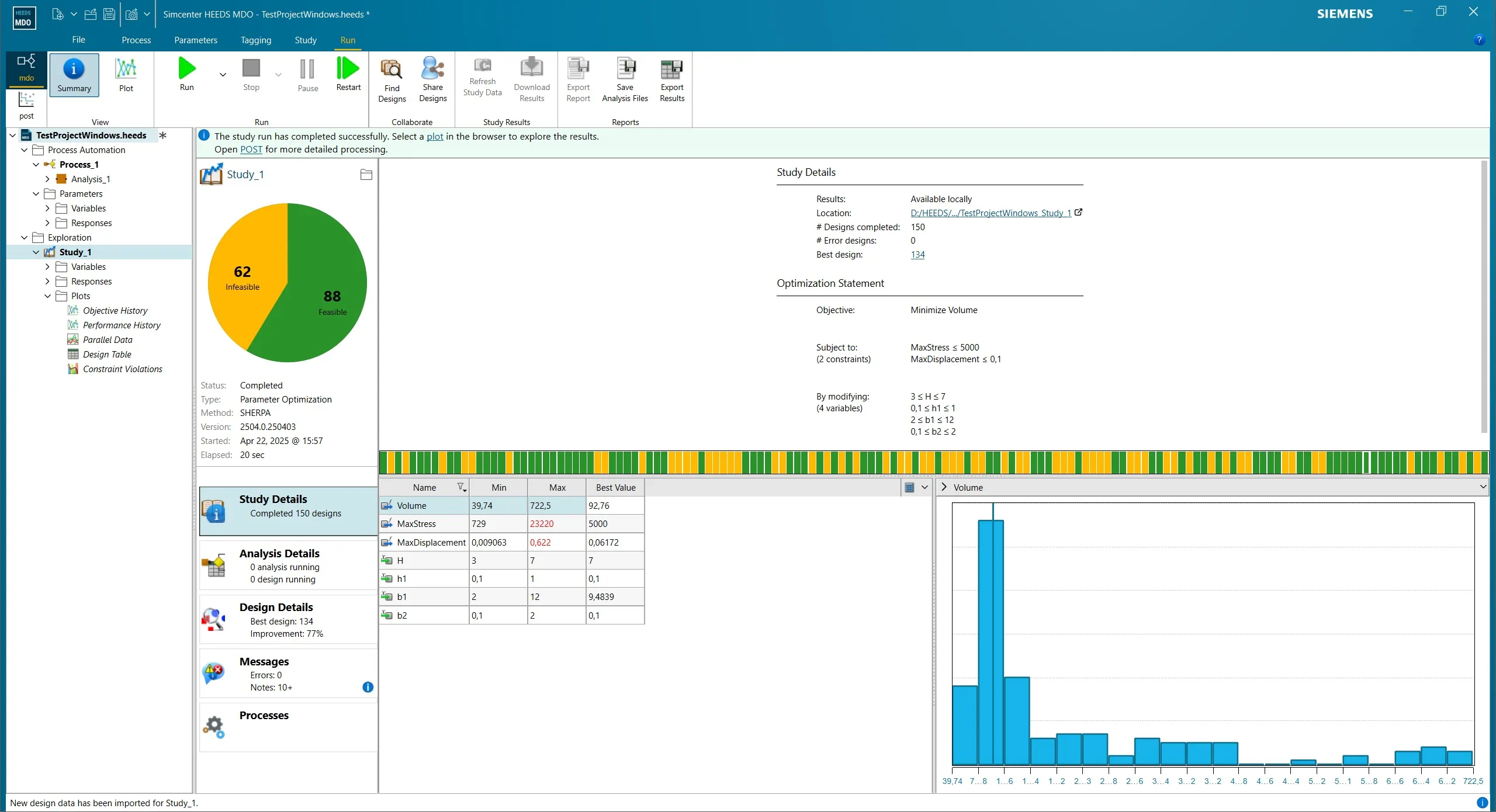This screenshot has width=1496, height=812.
Task: Switch to the Process tab
Action: click(x=136, y=40)
